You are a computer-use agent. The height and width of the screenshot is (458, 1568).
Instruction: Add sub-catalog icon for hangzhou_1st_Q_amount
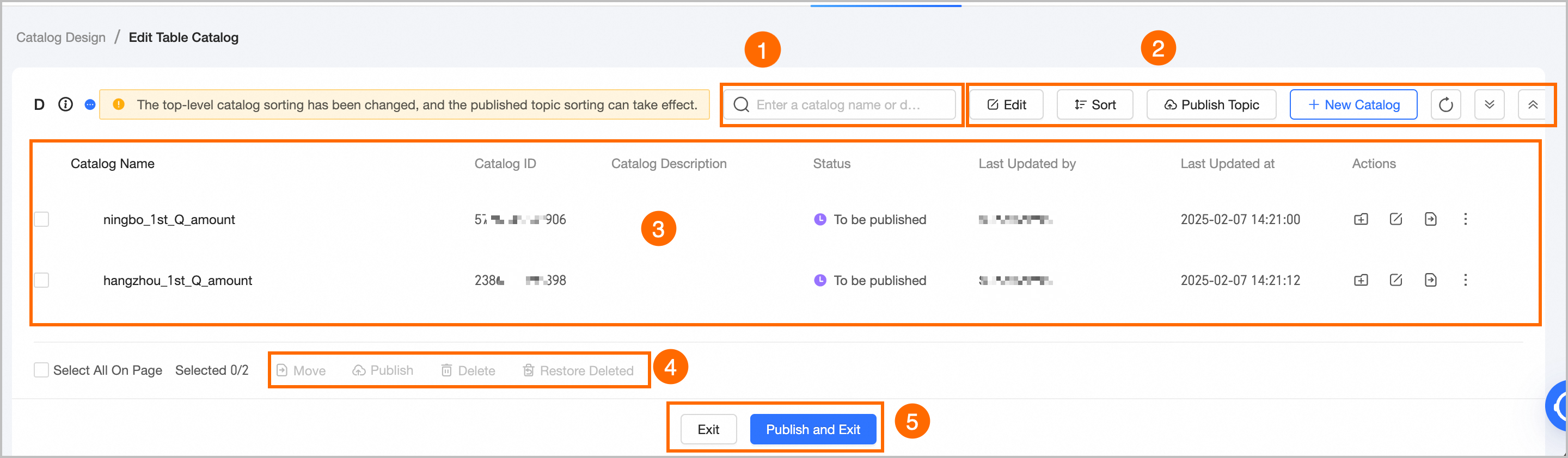pyautogui.click(x=1361, y=280)
